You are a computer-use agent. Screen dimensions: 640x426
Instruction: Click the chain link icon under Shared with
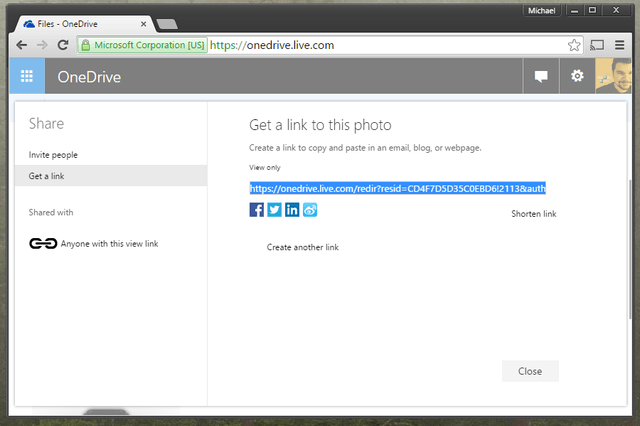coord(43,244)
